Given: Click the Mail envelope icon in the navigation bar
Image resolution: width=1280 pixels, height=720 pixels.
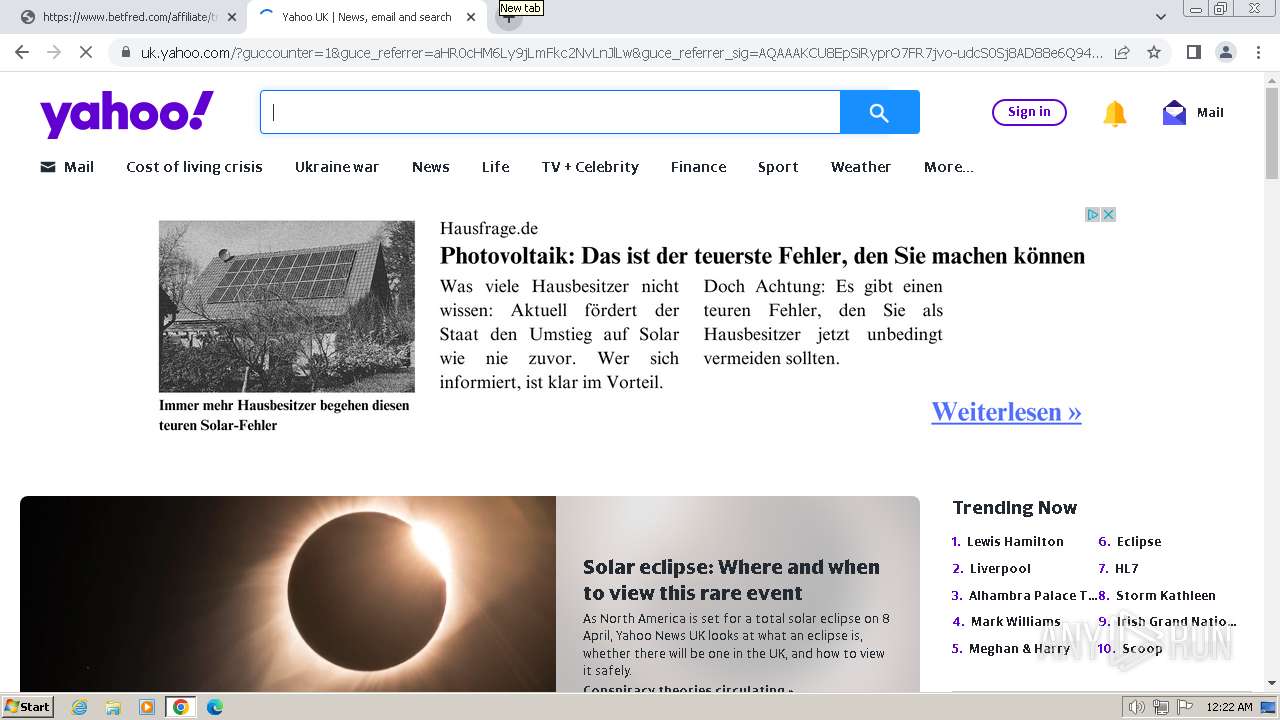Looking at the screenshot, I should pyautogui.click(x=48, y=167).
